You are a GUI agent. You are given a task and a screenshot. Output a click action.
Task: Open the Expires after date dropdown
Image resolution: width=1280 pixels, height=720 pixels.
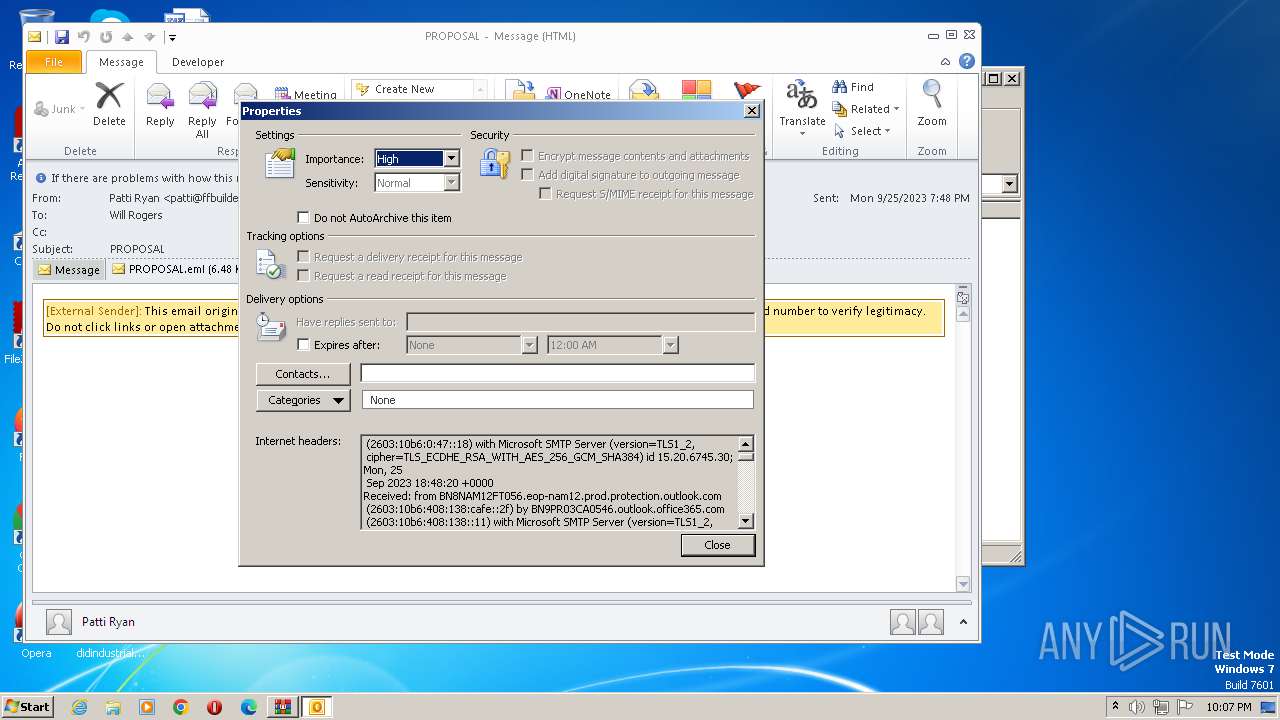point(530,344)
